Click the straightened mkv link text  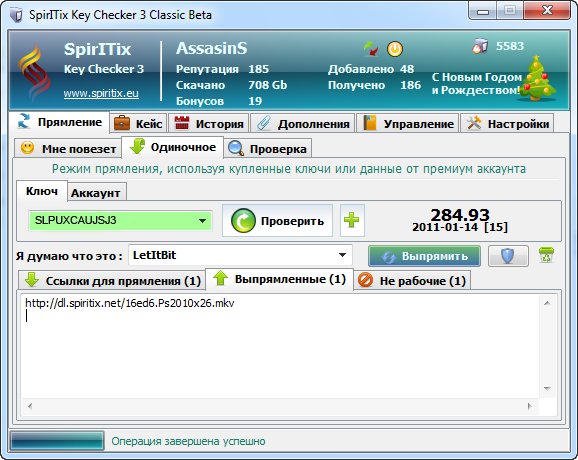(129, 303)
